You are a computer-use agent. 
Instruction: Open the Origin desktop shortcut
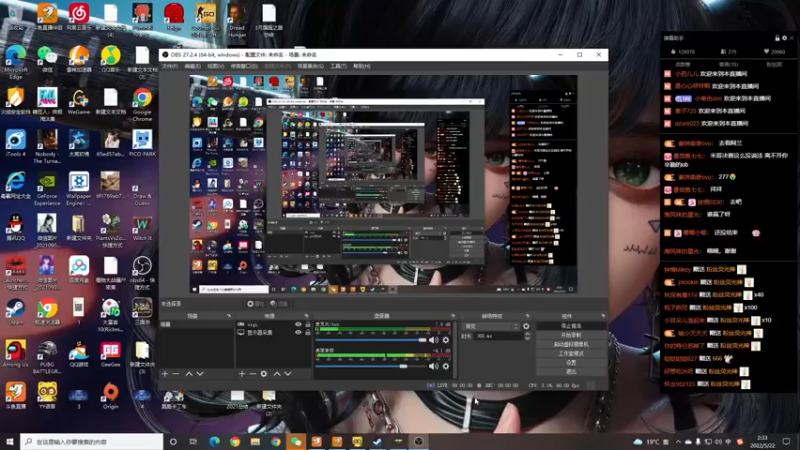(110, 396)
